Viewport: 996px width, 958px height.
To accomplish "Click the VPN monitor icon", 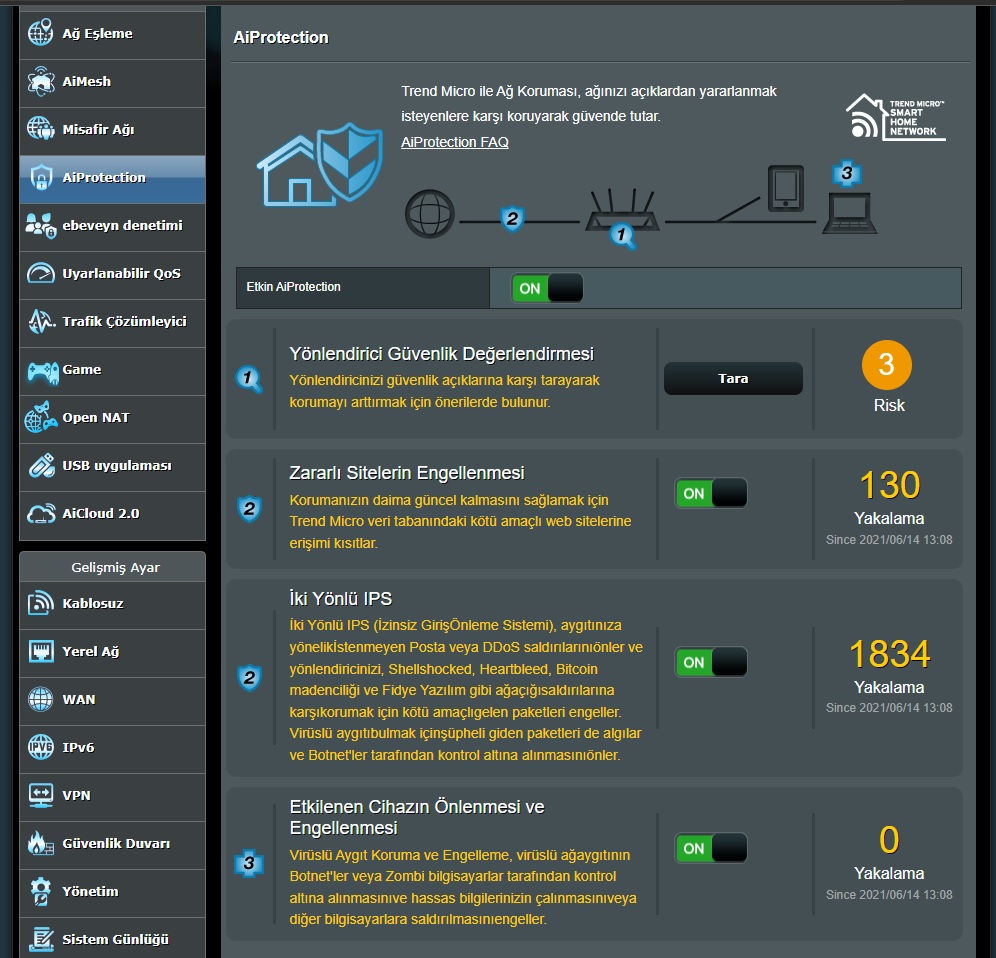I will (41, 795).
